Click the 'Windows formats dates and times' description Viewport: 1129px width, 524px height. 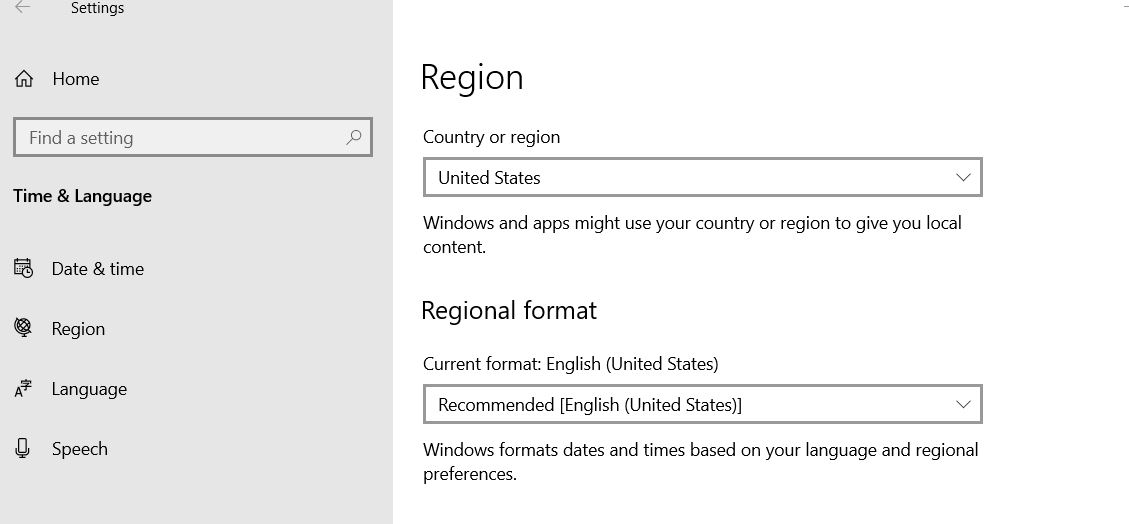(x=701, y=462)
